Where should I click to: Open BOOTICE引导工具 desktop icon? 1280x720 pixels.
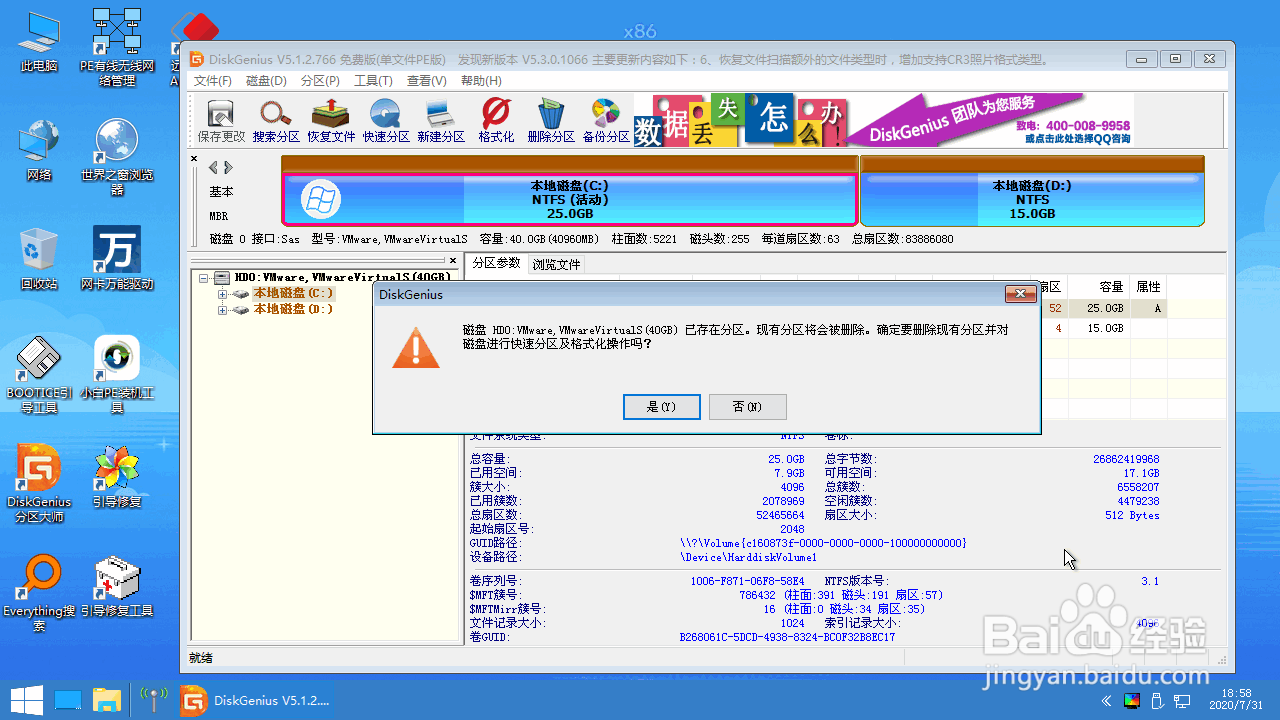tap(39, 375)
